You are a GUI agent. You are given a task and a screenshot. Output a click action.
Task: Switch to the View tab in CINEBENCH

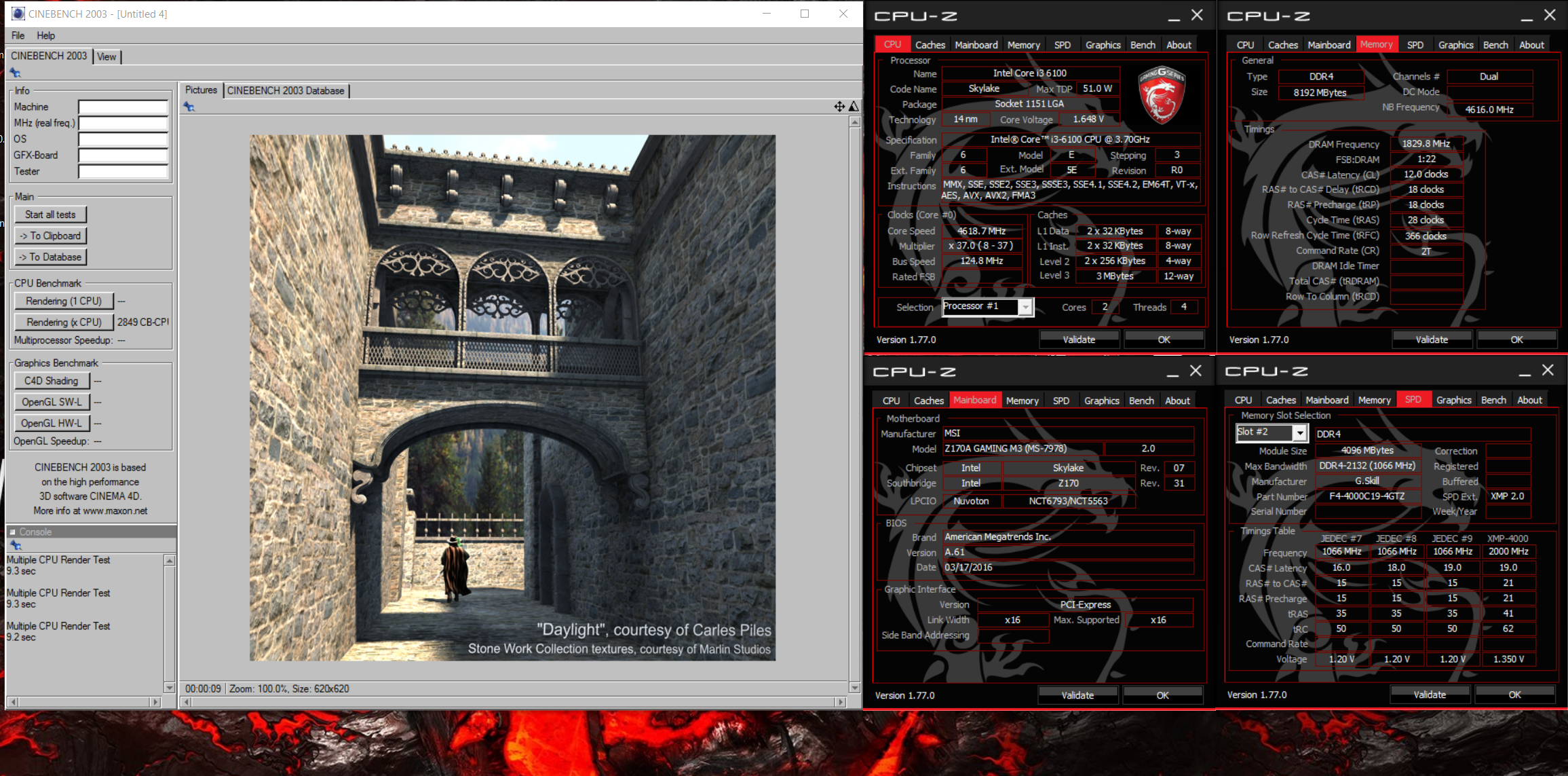pos(107,56)
